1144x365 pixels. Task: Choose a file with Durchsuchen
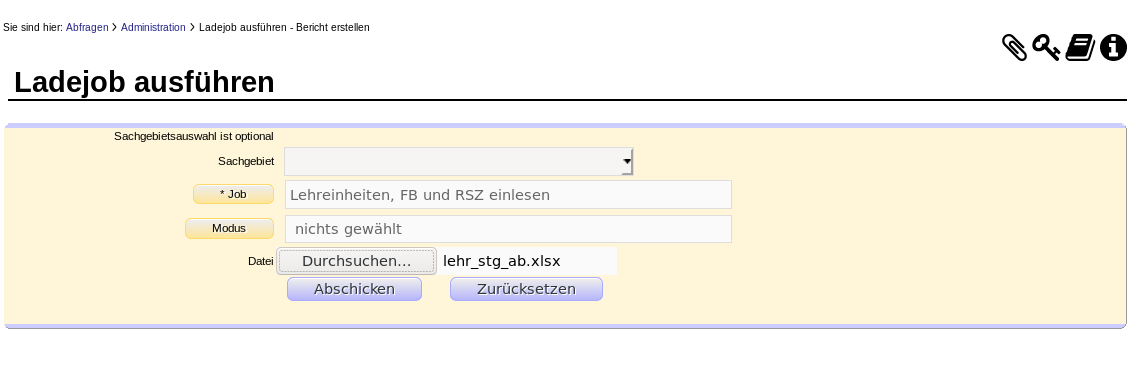coord(357,261)
